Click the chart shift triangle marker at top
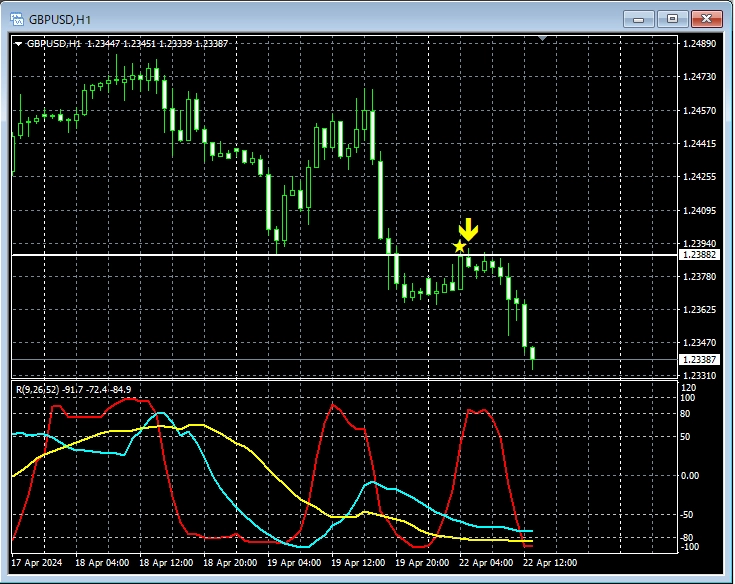Screen dimensions: 735x584 tap(542, 39)
